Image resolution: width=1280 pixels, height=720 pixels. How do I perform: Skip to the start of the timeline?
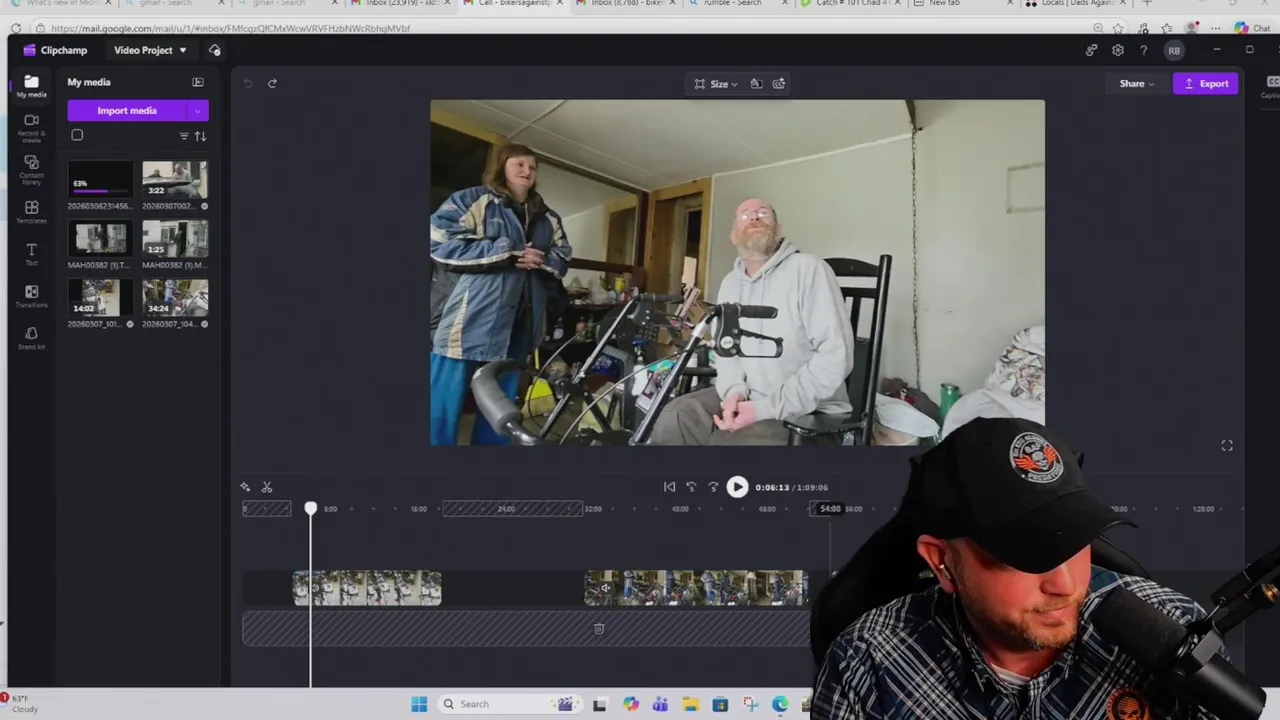point(669,487)
